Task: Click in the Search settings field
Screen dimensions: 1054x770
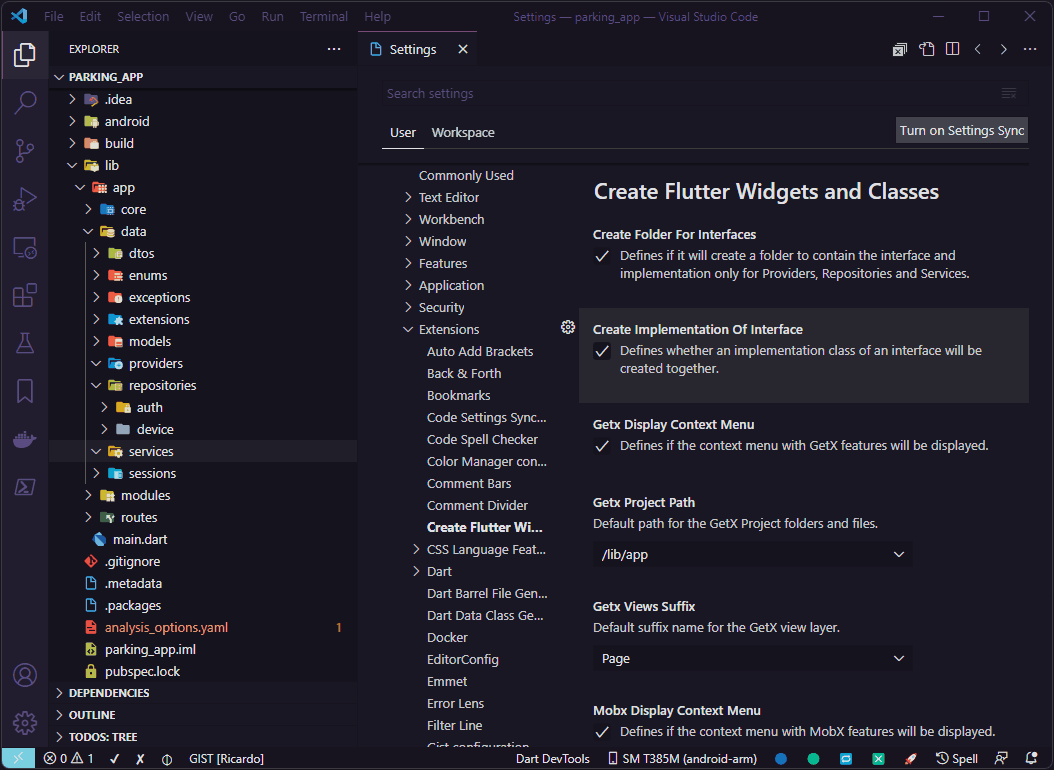Action: (x=704, y=93)
